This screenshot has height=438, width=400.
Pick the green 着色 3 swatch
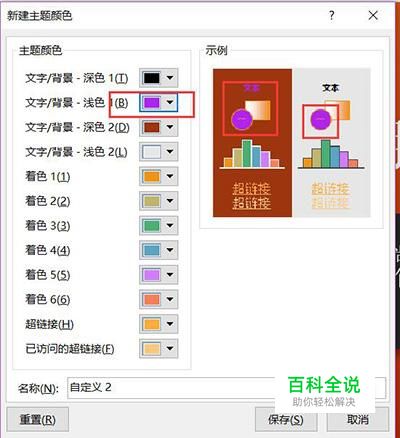[x=152, y=226]
